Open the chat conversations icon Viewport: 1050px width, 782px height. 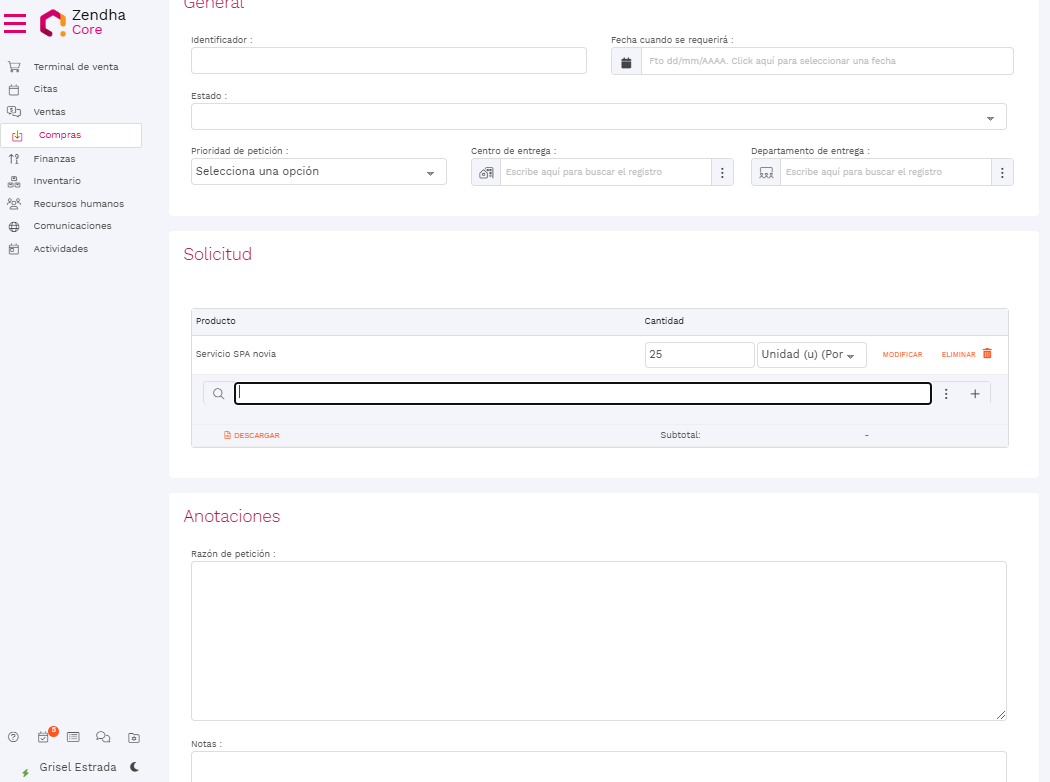click(103, 737)
